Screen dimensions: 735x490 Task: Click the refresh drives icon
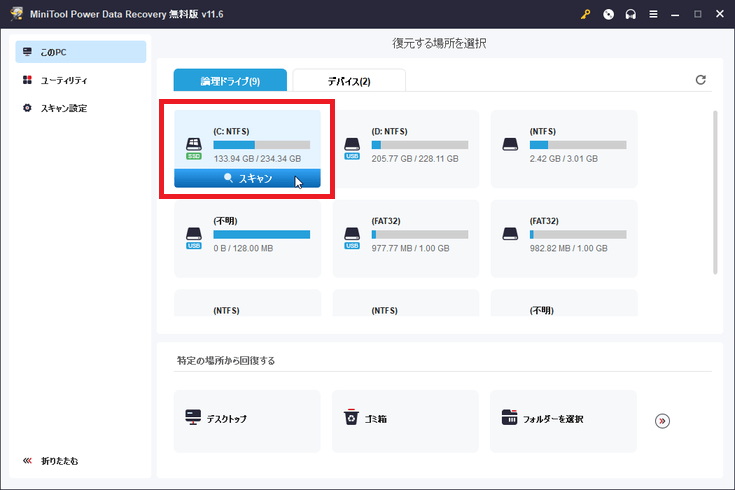tap(700, 80)
